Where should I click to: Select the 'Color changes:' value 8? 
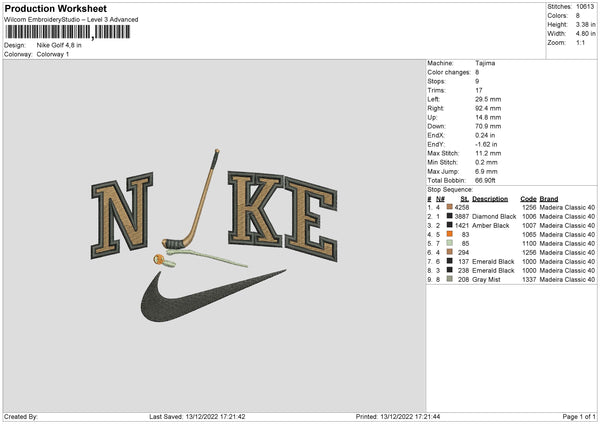477,72
